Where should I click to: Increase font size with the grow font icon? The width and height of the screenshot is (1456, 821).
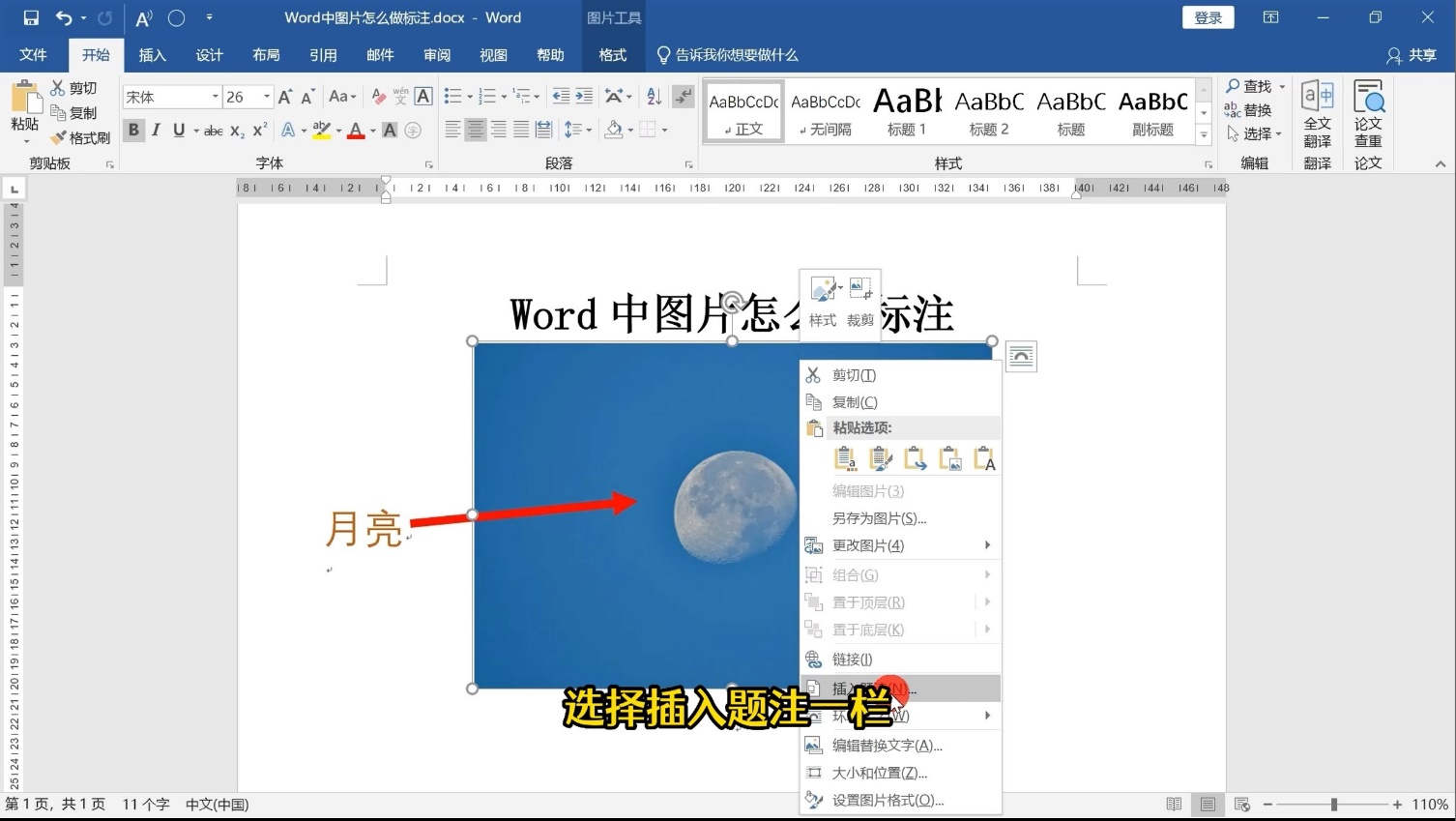tap(285, 97)
